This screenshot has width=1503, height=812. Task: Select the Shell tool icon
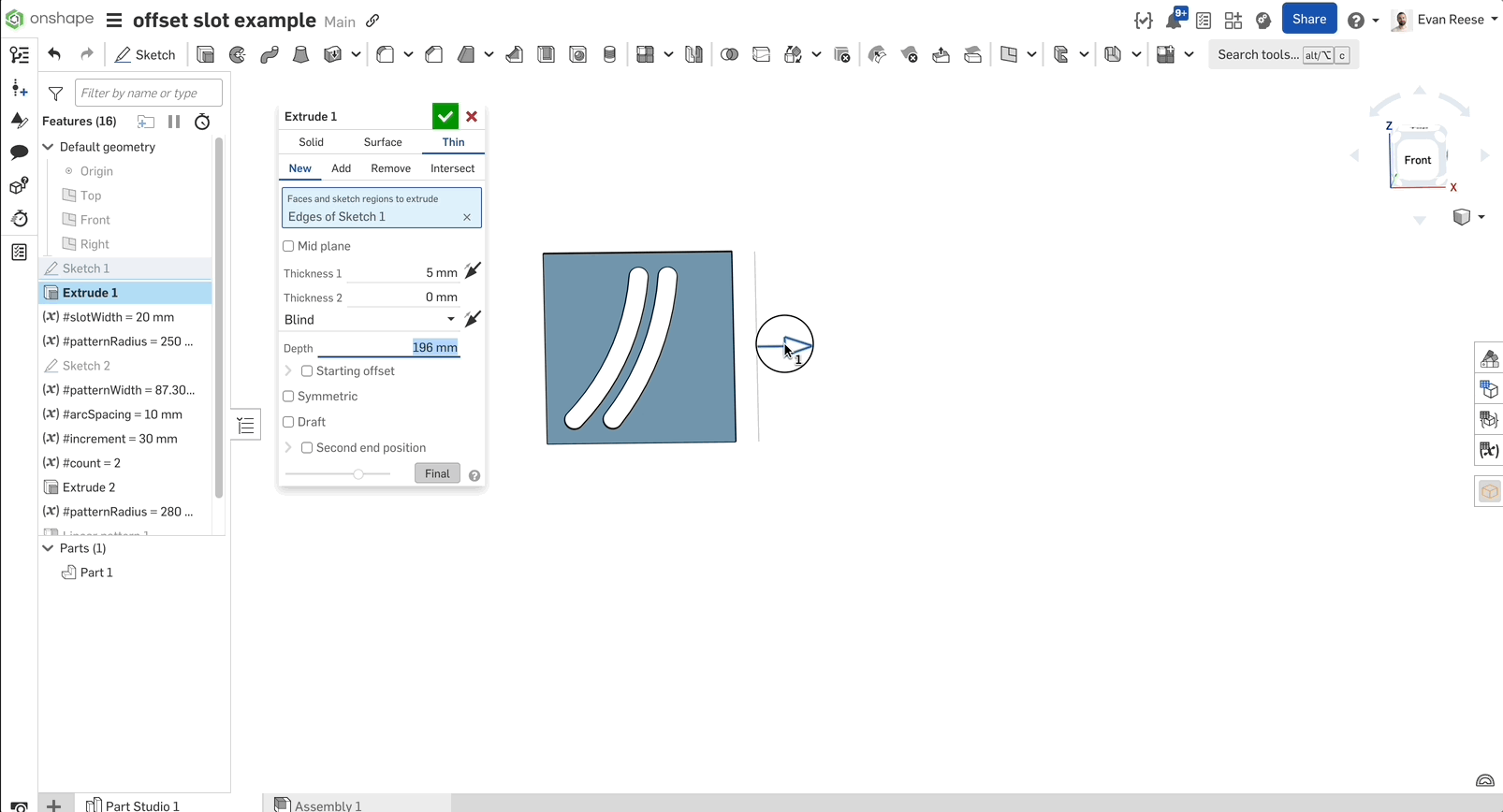547,55
